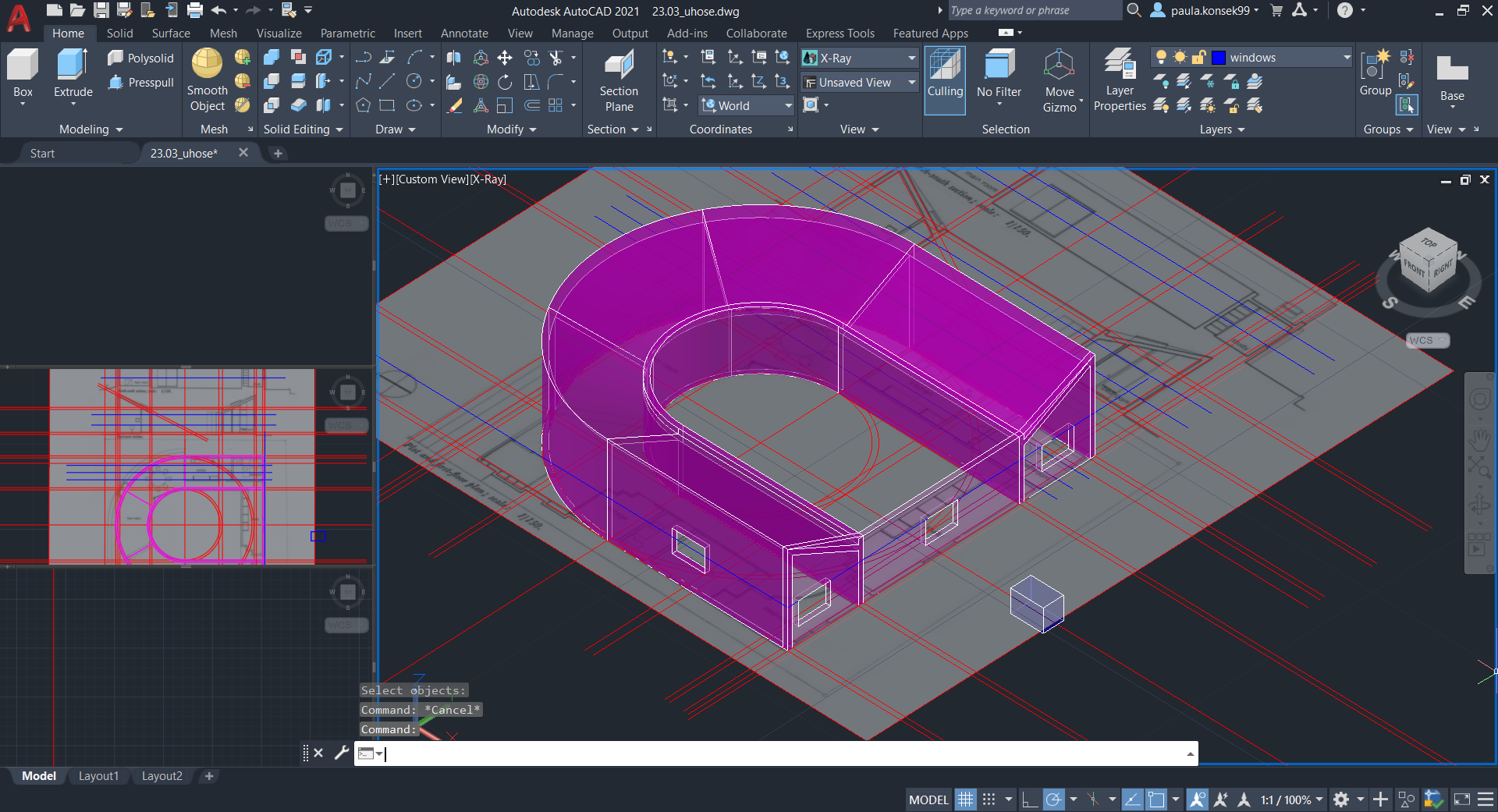The height and width of the screenshot is (812, 1498).
Task: Open the Express Tools ribbon tab
Action: (840, 34)
